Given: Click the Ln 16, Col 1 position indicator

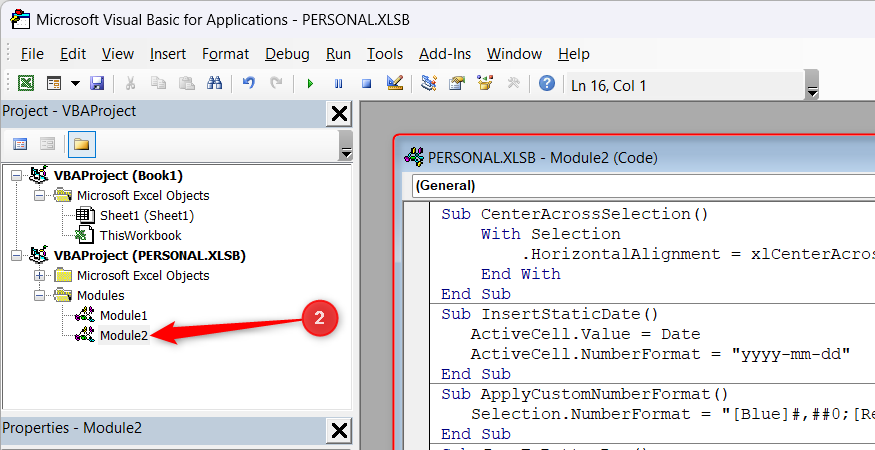Looking at the screenshot, I should (609, 86).
